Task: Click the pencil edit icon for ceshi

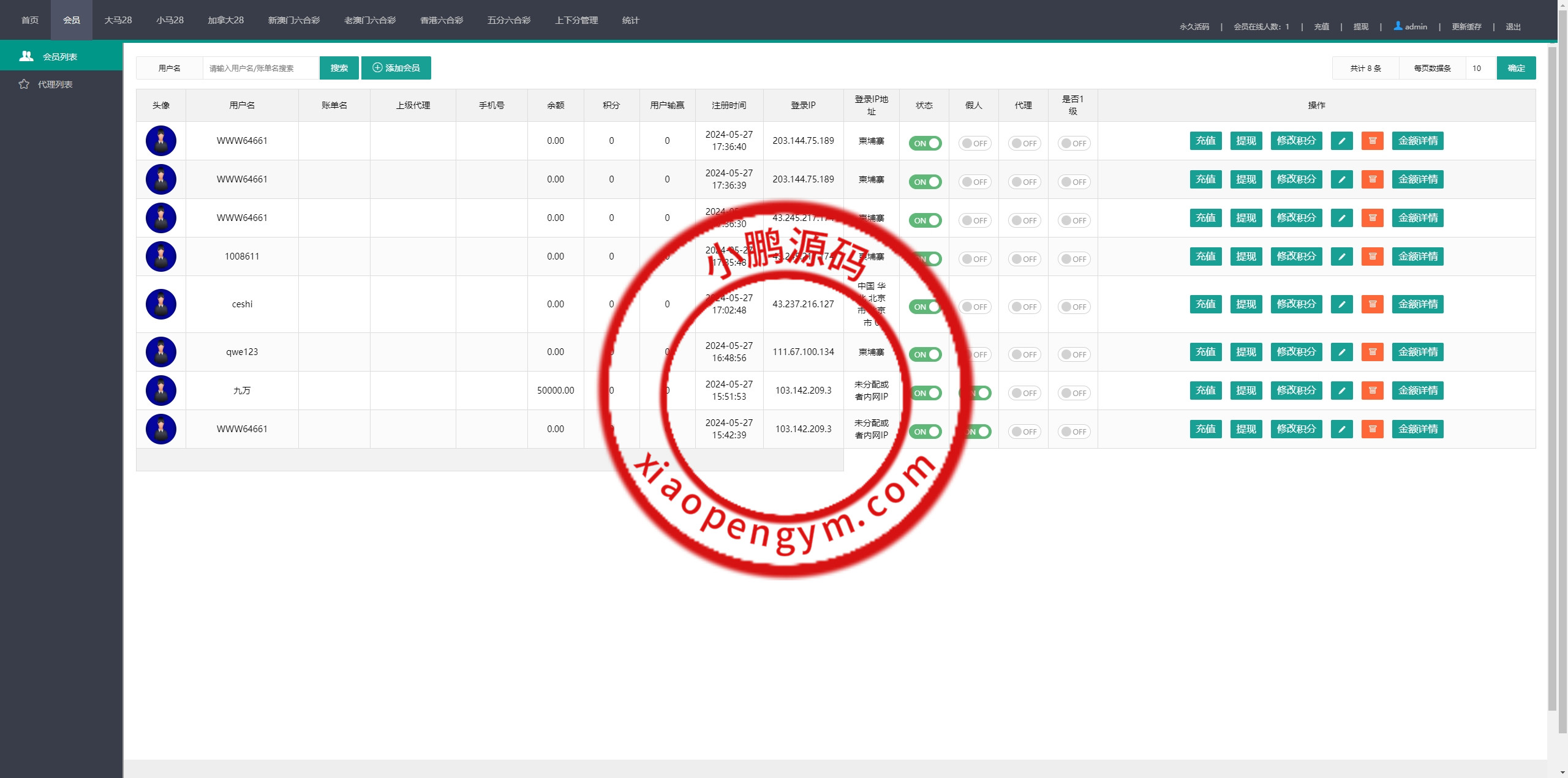Action: click(1341, 304)
